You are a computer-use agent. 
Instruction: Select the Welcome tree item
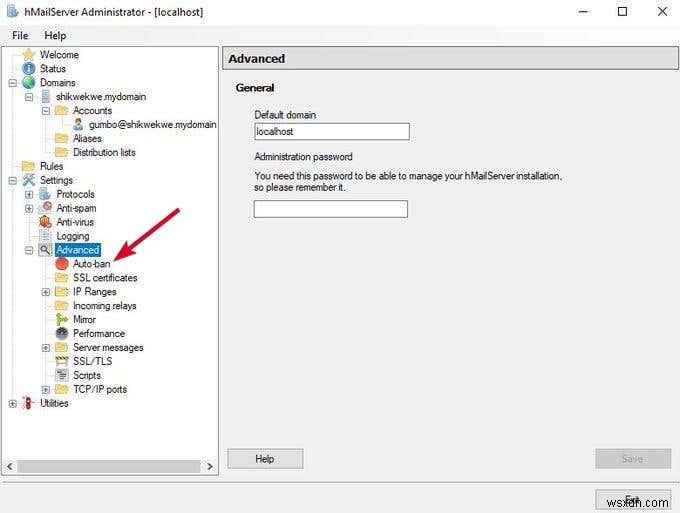coord(59,55)
